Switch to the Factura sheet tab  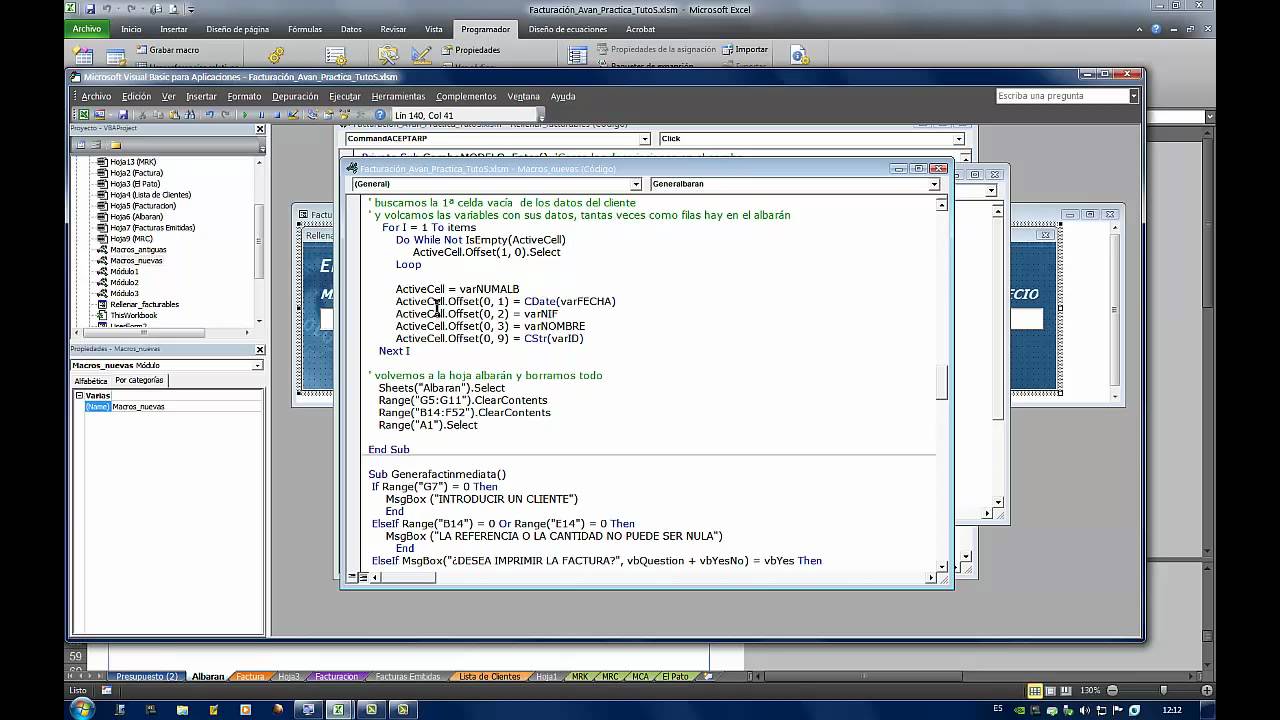250,677
